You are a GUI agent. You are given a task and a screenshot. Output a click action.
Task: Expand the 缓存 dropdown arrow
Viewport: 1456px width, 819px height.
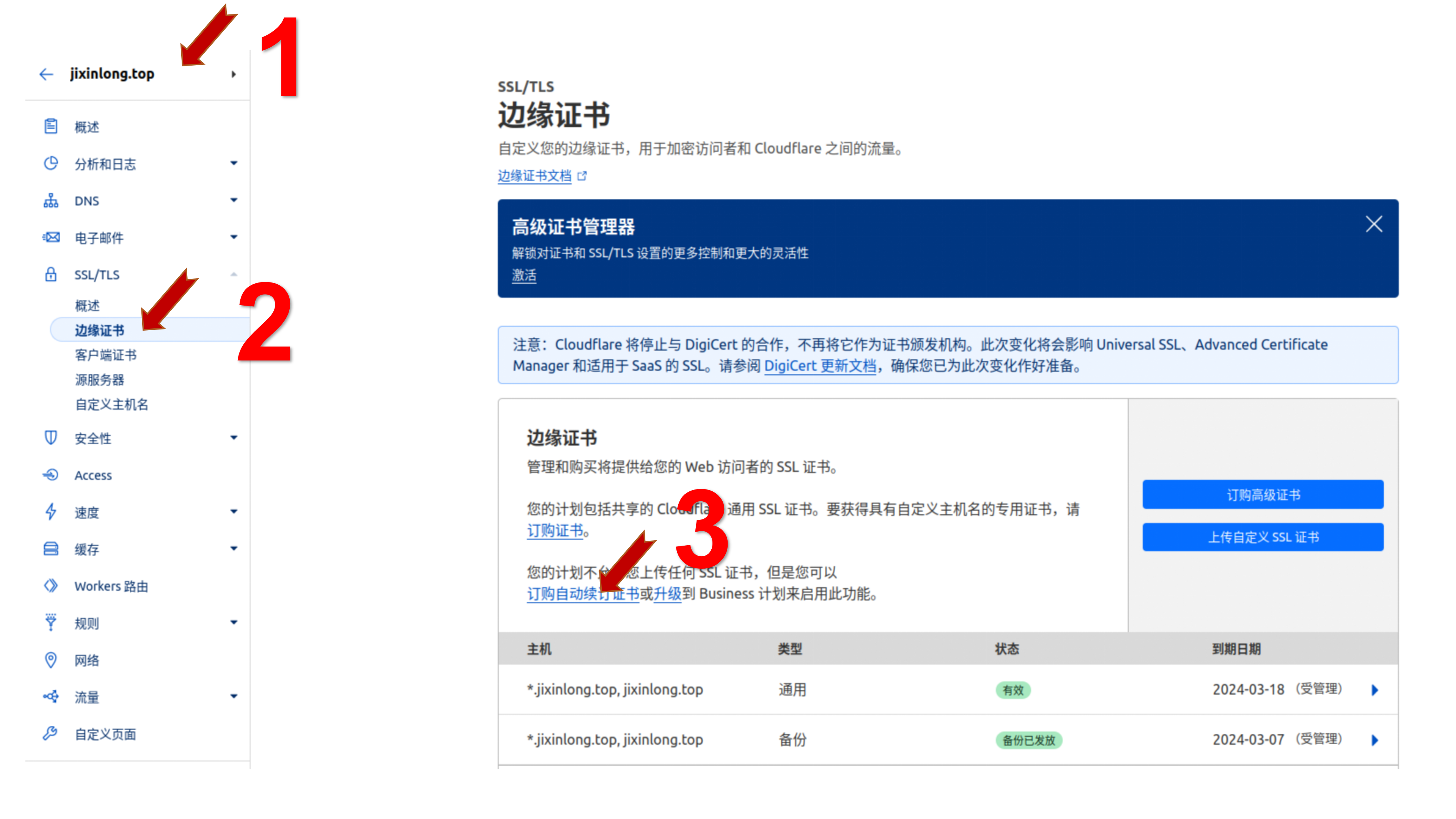[x=234, y=548]
